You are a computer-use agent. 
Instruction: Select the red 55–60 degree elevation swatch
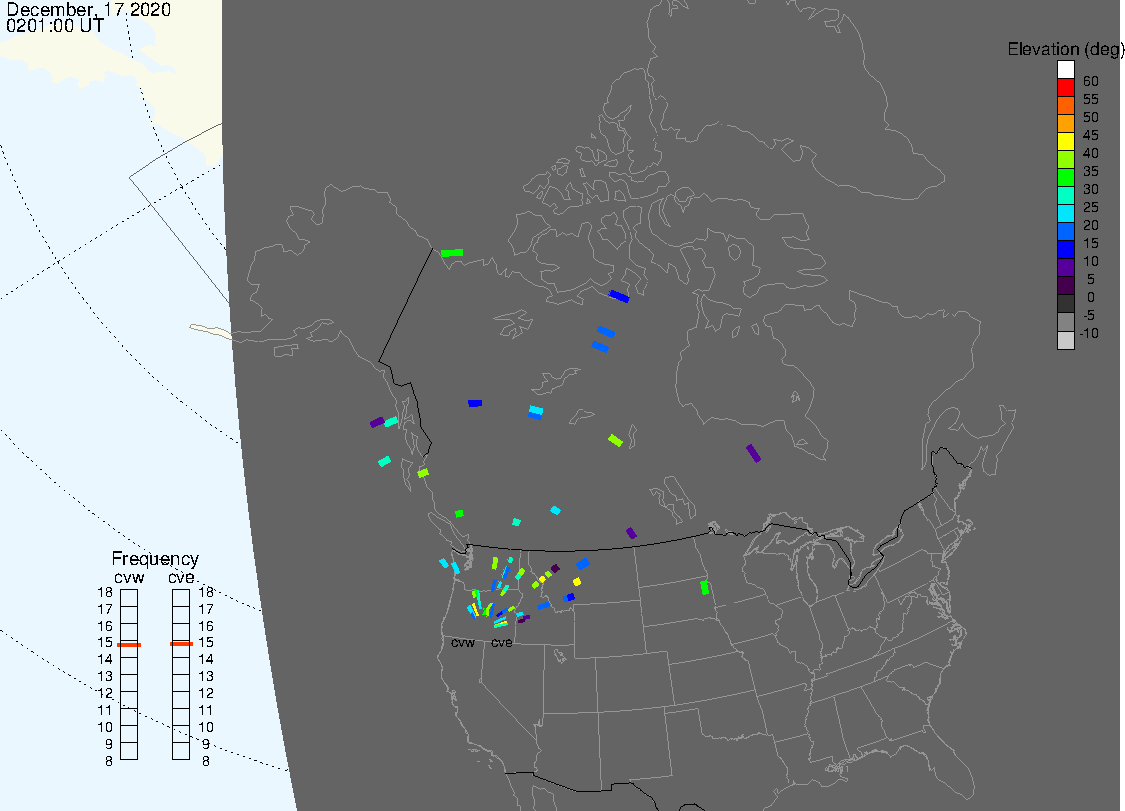[1065, 88]
